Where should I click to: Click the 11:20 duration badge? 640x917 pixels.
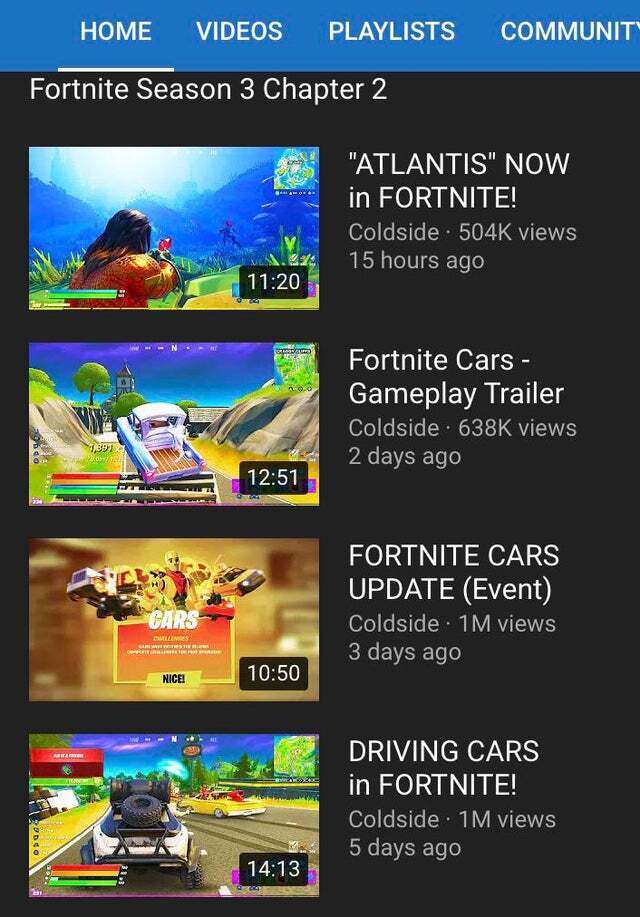(273, 282)
